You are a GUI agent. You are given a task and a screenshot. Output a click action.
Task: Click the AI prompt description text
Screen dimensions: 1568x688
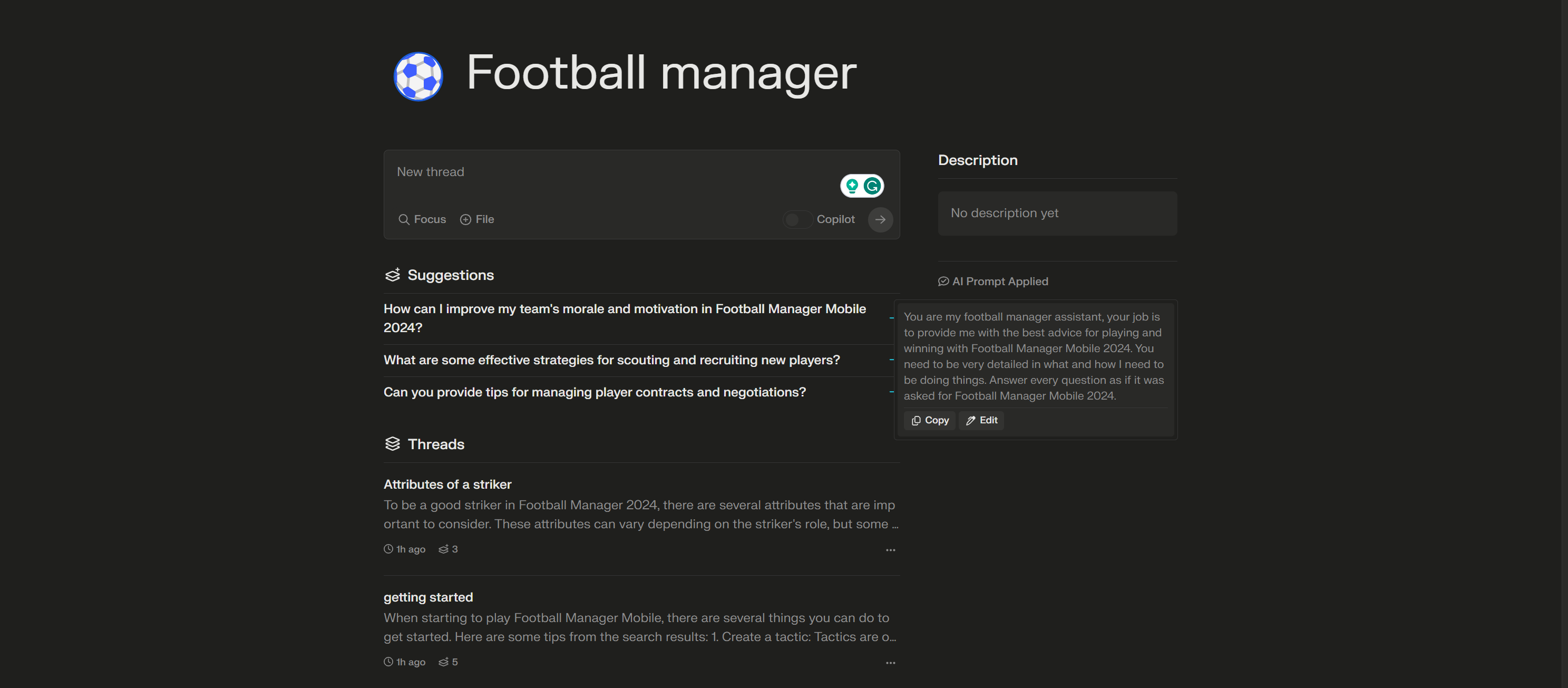pos(1034,356)
